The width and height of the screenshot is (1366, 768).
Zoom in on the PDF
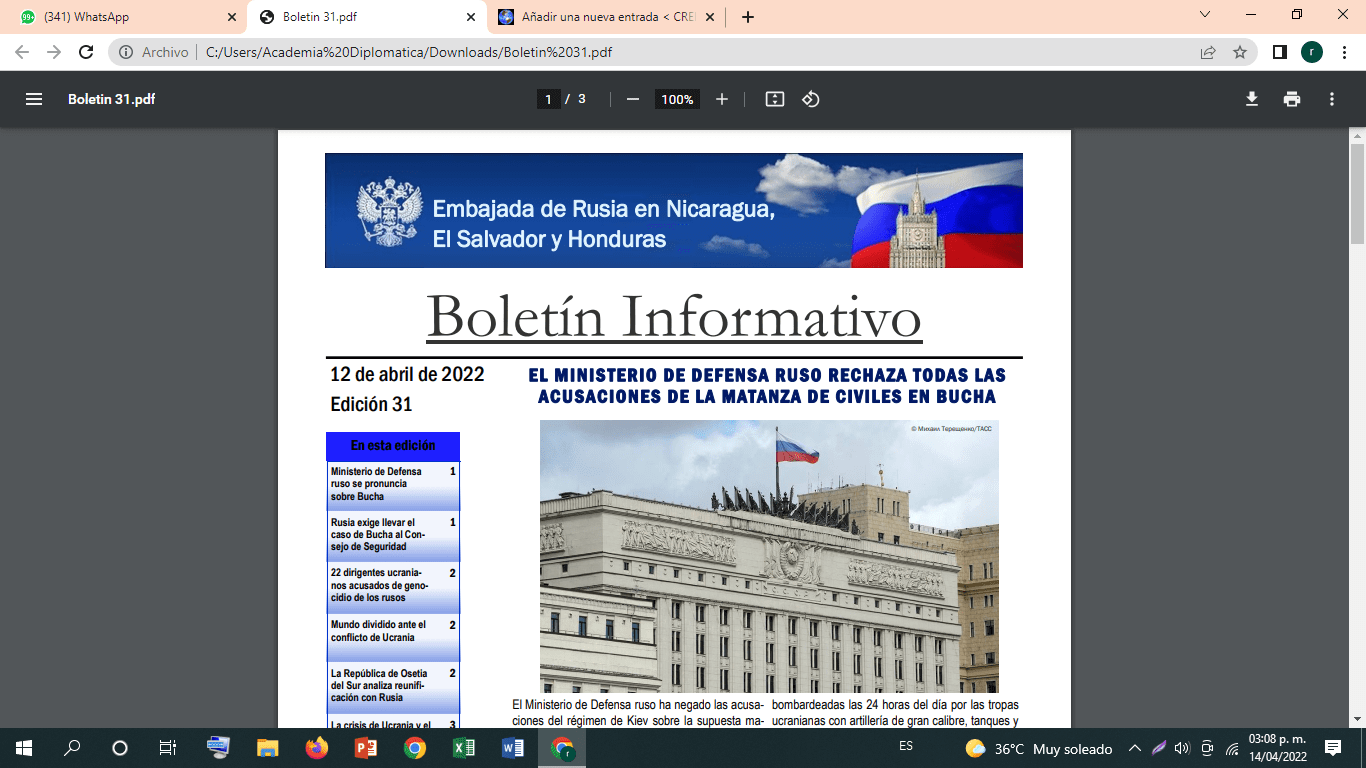coord(722,99)
